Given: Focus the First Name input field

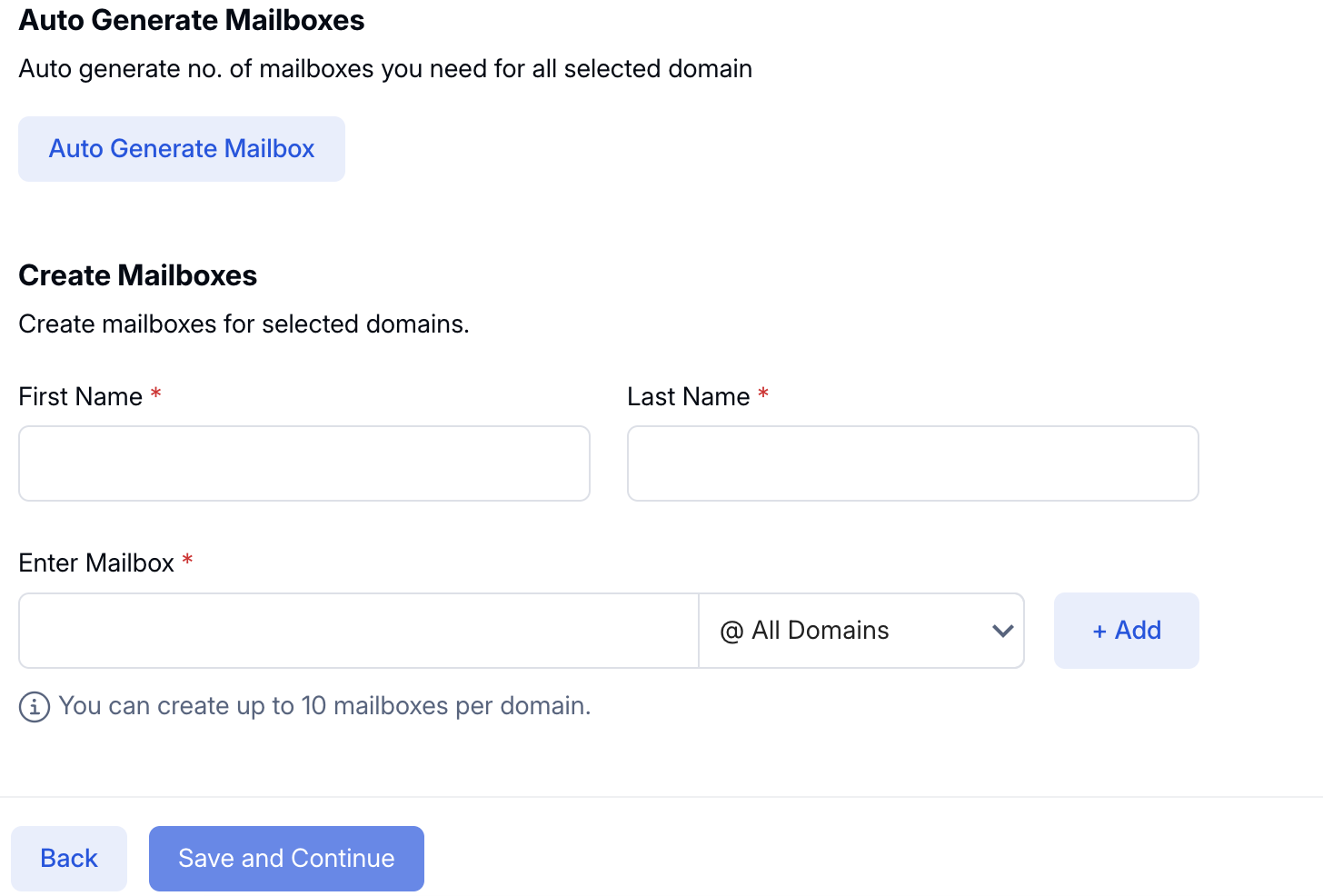Looking at the screenshot, I should point(304,463).
